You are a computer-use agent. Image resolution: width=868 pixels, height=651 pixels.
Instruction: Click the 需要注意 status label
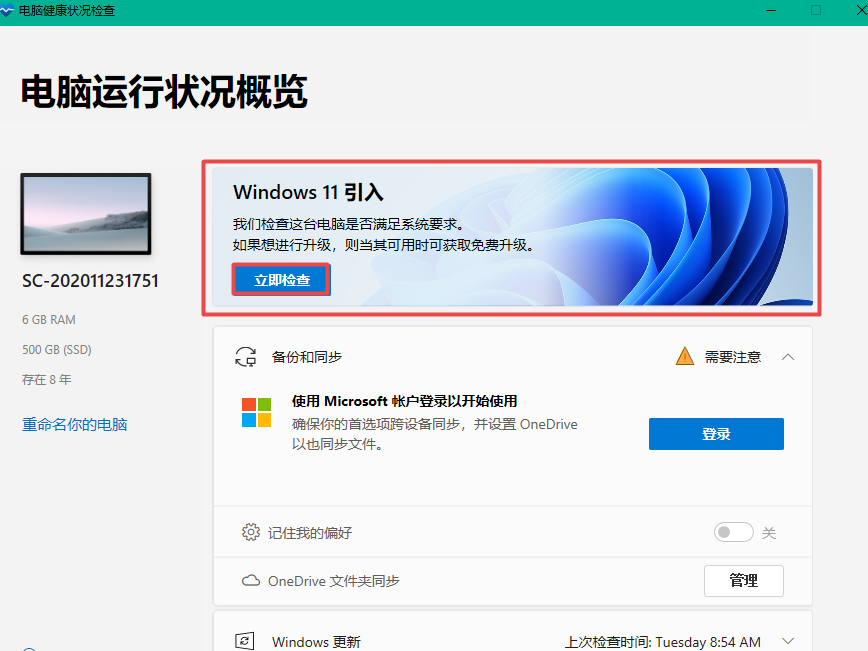tap(733, 357)
